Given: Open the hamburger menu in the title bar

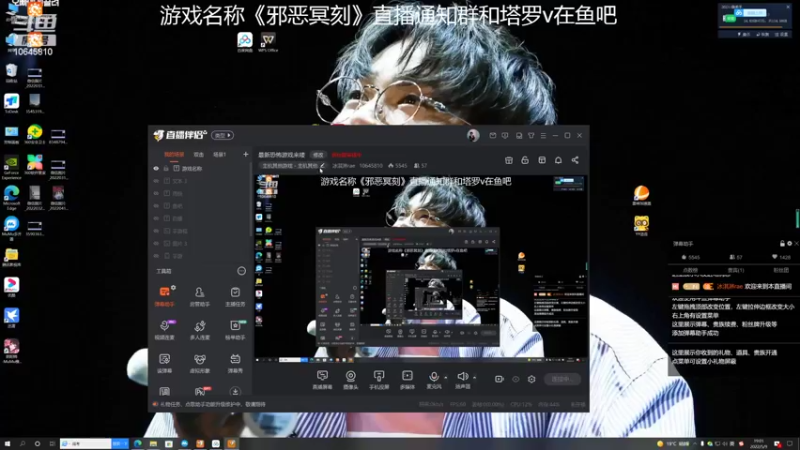Looking at the screenshot, I should (543, 136).
